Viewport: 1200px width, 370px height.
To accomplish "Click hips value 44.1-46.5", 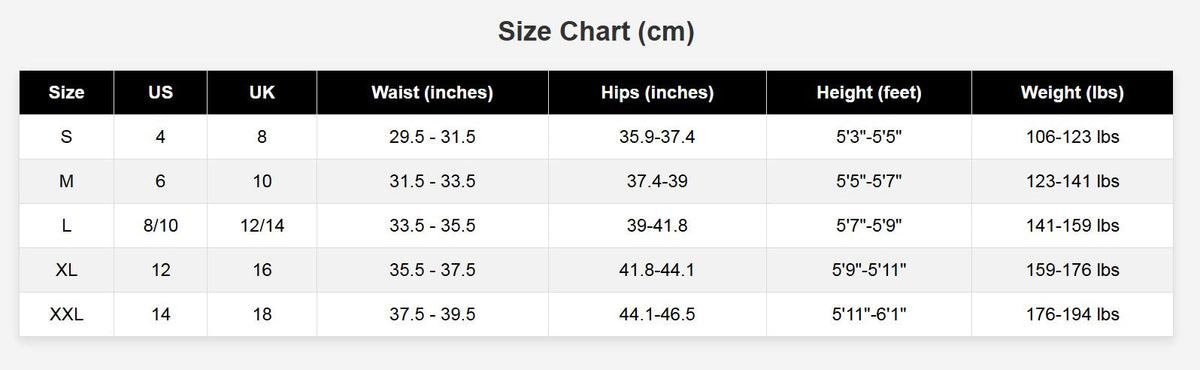I will point(657,315).
